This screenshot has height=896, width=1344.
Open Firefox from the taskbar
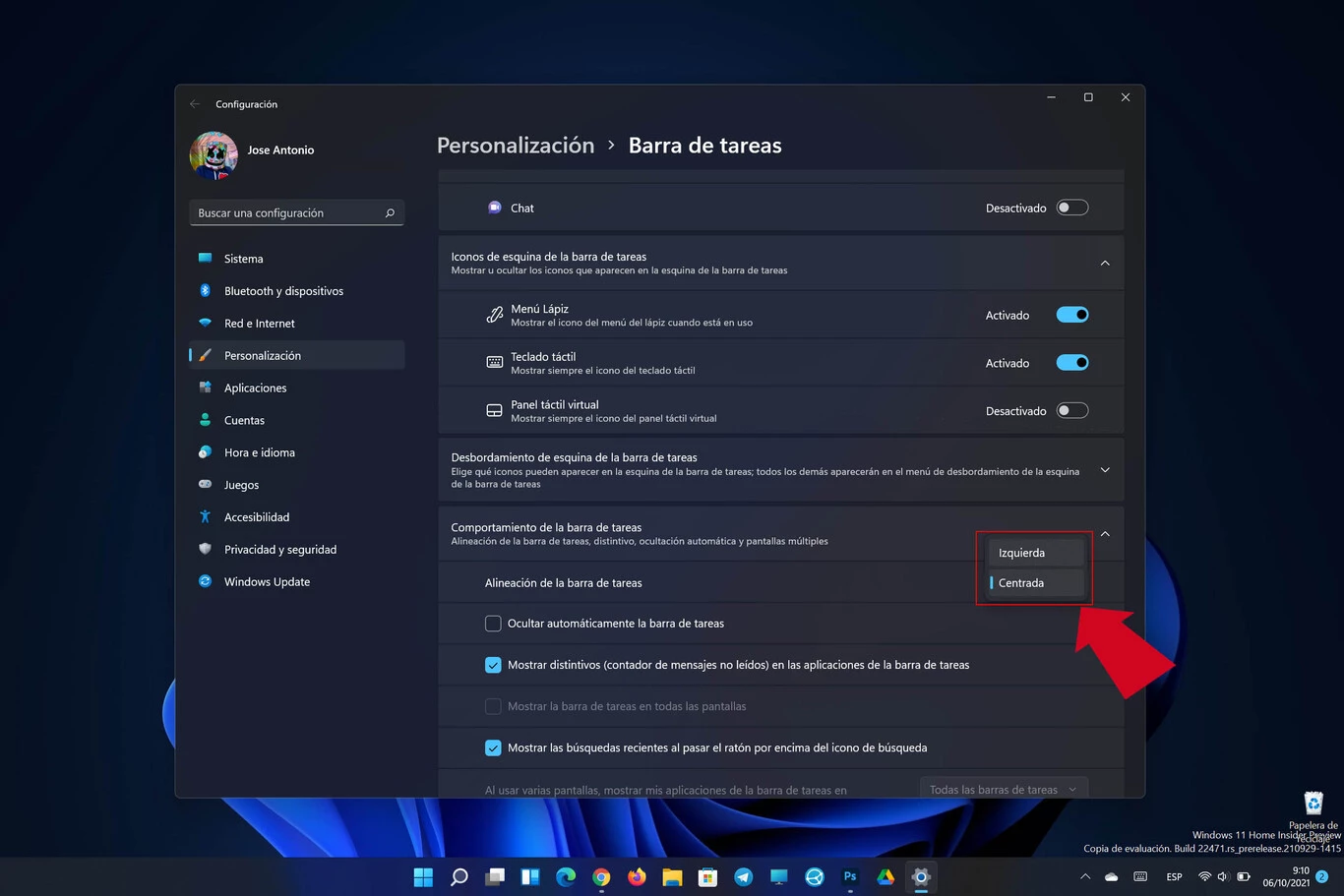pyautogui.click(x=637, y=877)
